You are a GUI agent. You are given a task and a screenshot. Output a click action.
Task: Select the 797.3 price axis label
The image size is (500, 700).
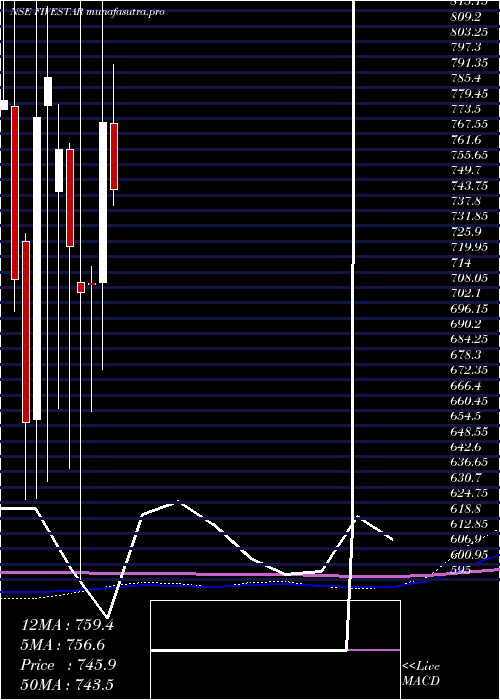[x=466, y=47]
